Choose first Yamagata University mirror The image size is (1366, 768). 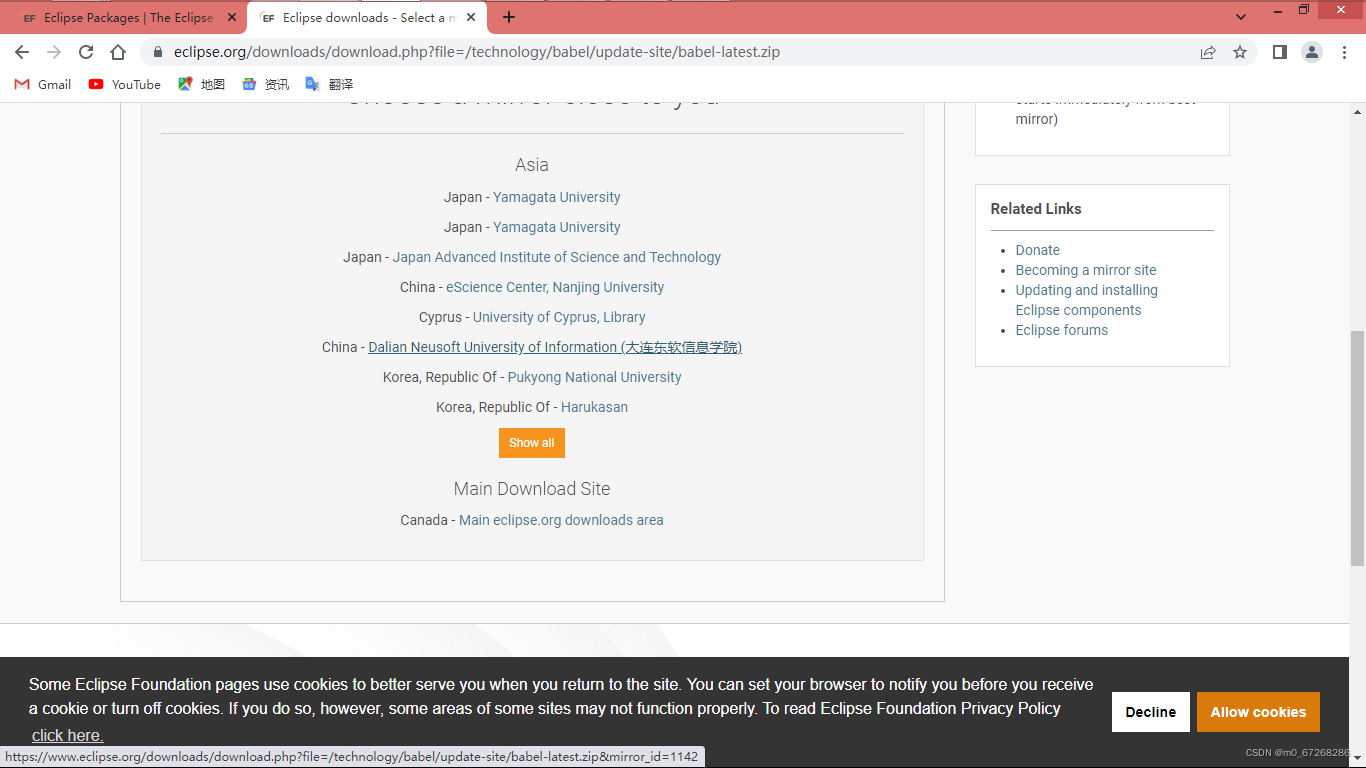pos(556,197)
